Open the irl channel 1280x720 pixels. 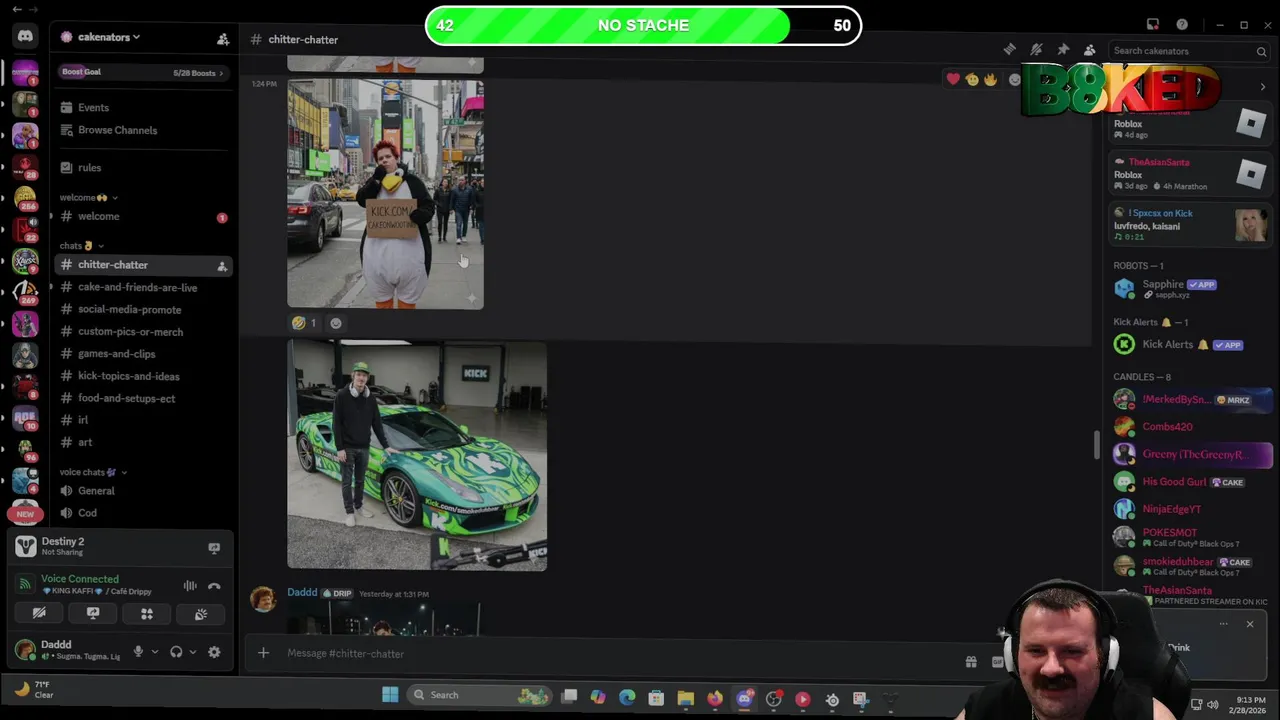83,421
